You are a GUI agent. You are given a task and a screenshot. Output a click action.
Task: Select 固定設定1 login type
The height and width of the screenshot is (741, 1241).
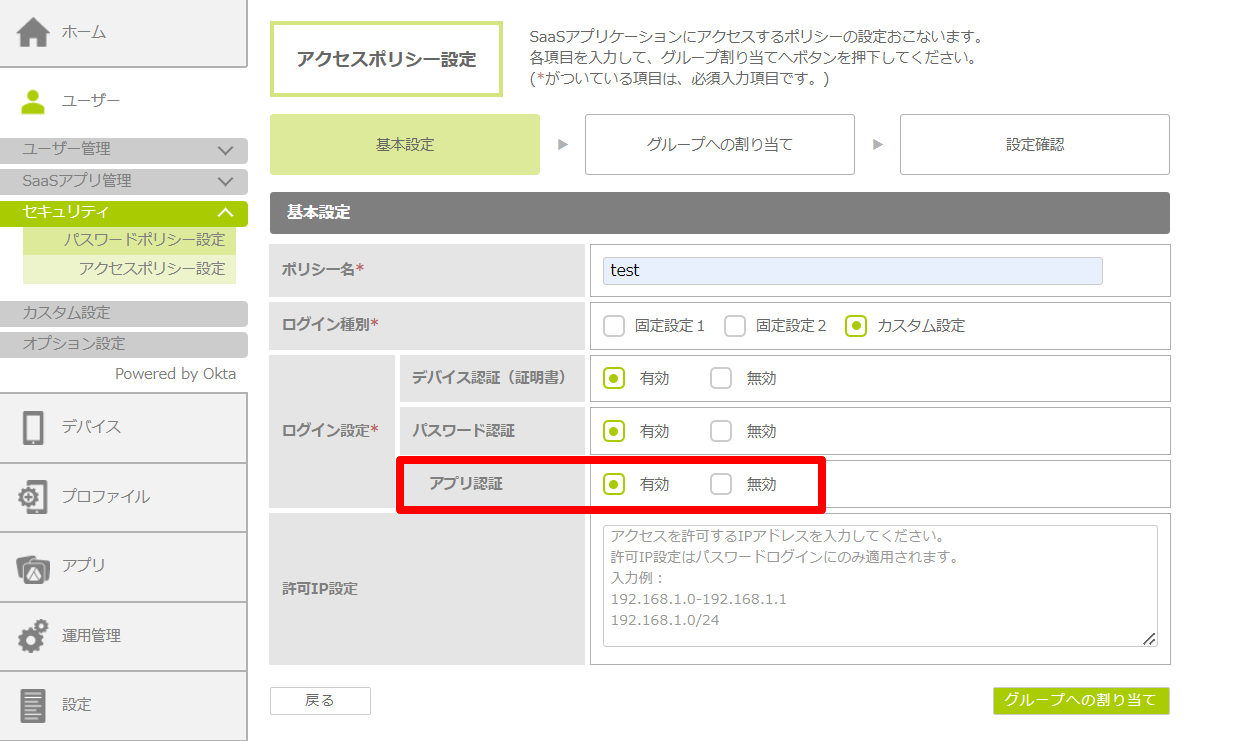614,326
